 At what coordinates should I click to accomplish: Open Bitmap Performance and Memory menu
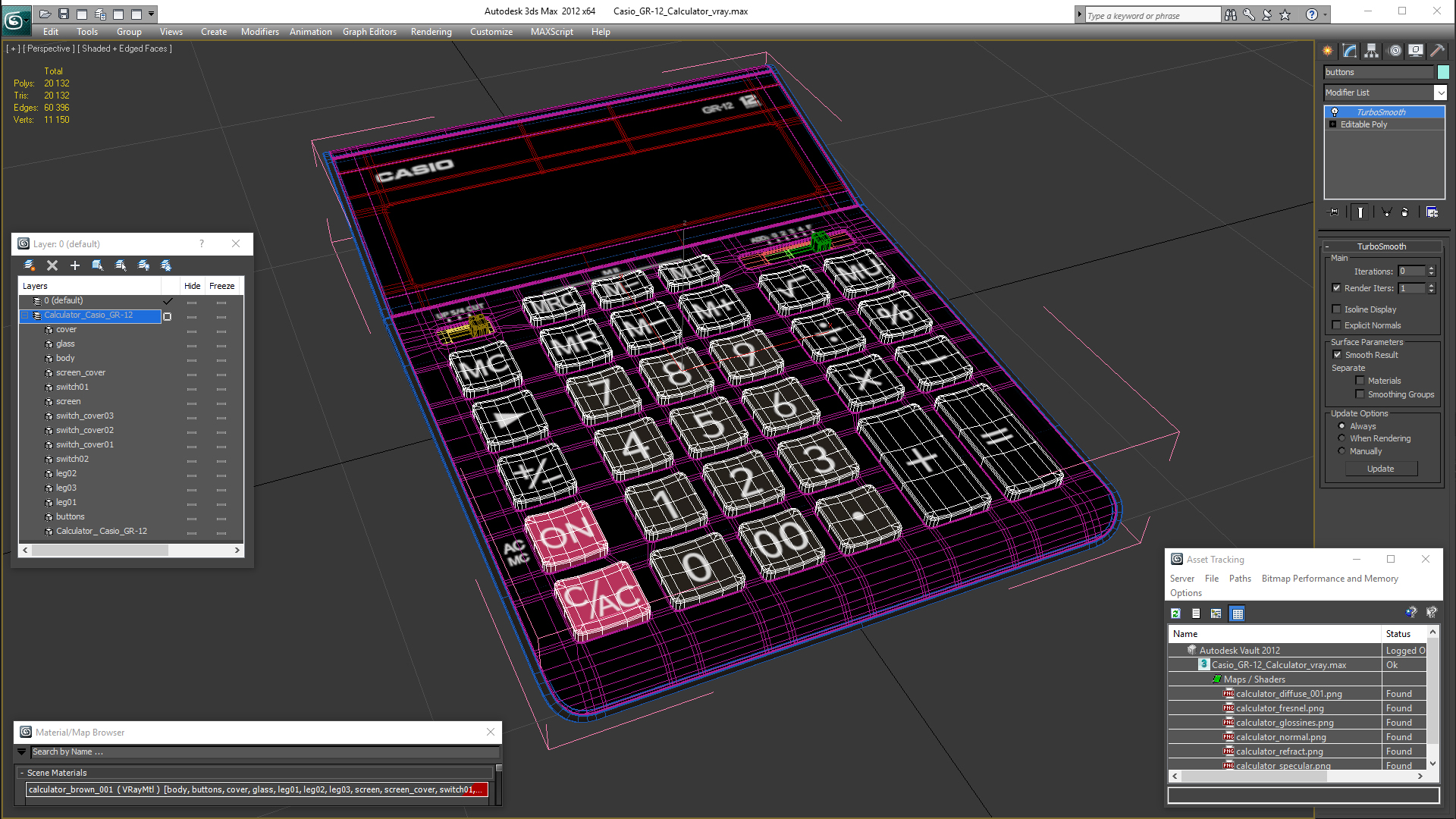pos(1329,579)
